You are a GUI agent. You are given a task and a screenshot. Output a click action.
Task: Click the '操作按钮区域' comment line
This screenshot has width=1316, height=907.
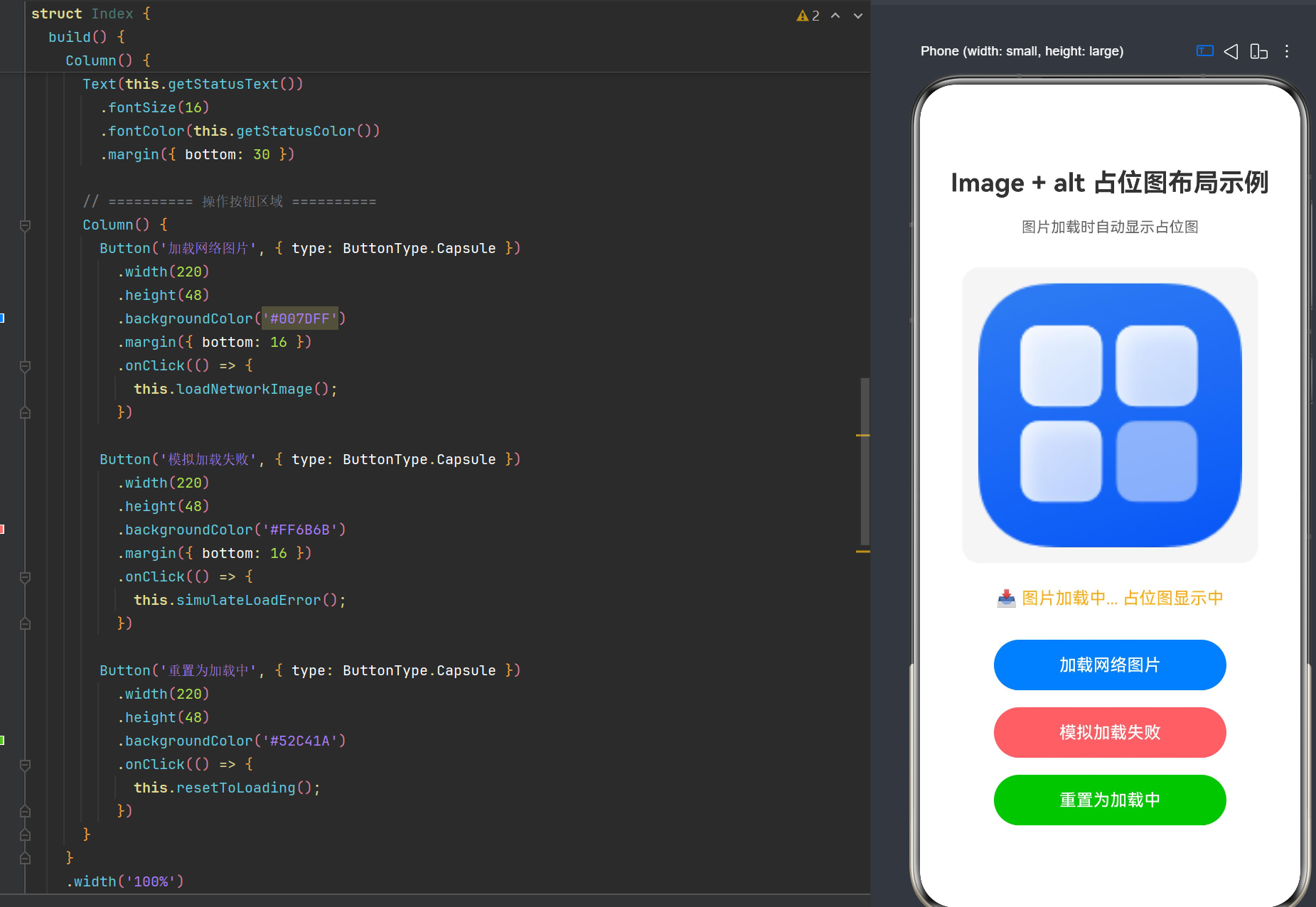[230, 201]
